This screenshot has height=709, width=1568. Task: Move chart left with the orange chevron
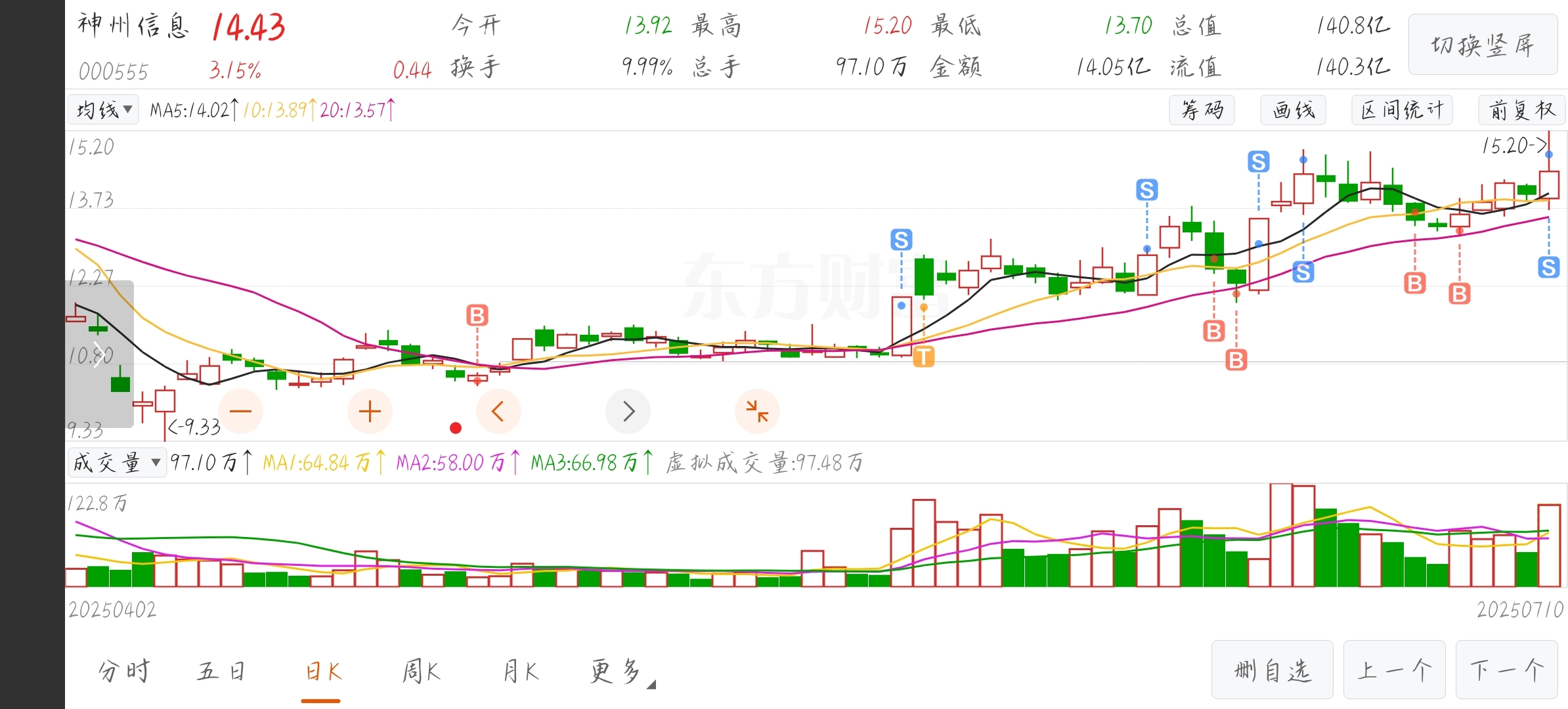click(498, 412)
